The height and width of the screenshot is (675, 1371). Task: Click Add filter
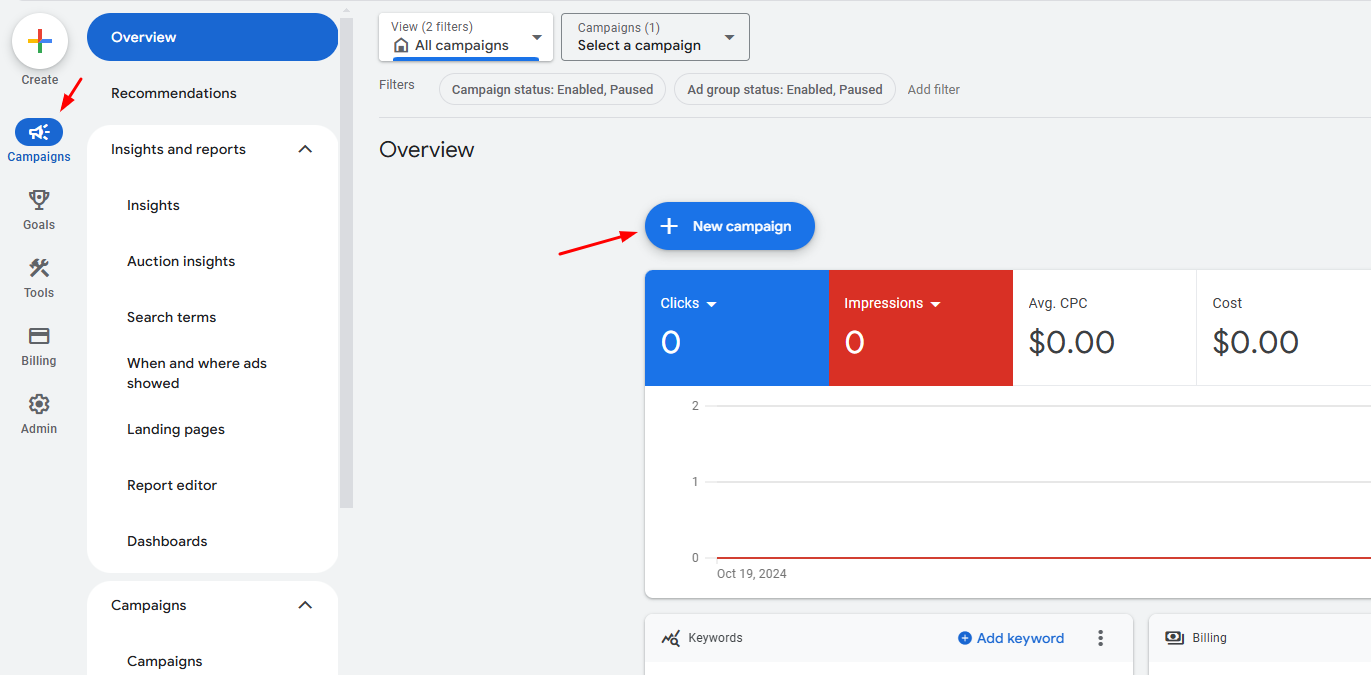tap(933, 89)
